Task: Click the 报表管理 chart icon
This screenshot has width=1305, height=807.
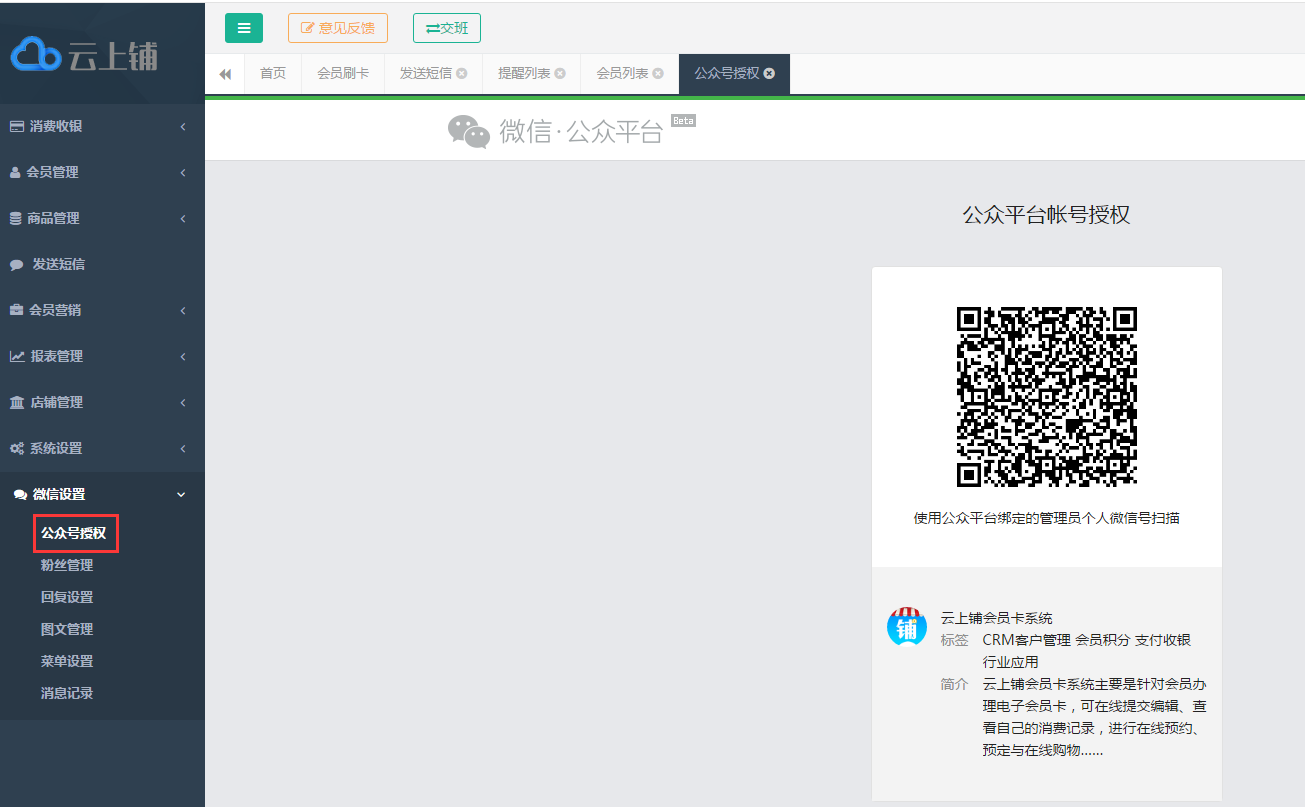Action: click(x=18, y=356)
